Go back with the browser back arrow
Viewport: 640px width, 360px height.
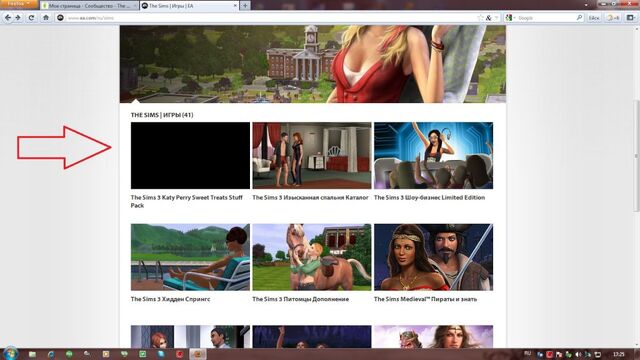coord(8,18)
